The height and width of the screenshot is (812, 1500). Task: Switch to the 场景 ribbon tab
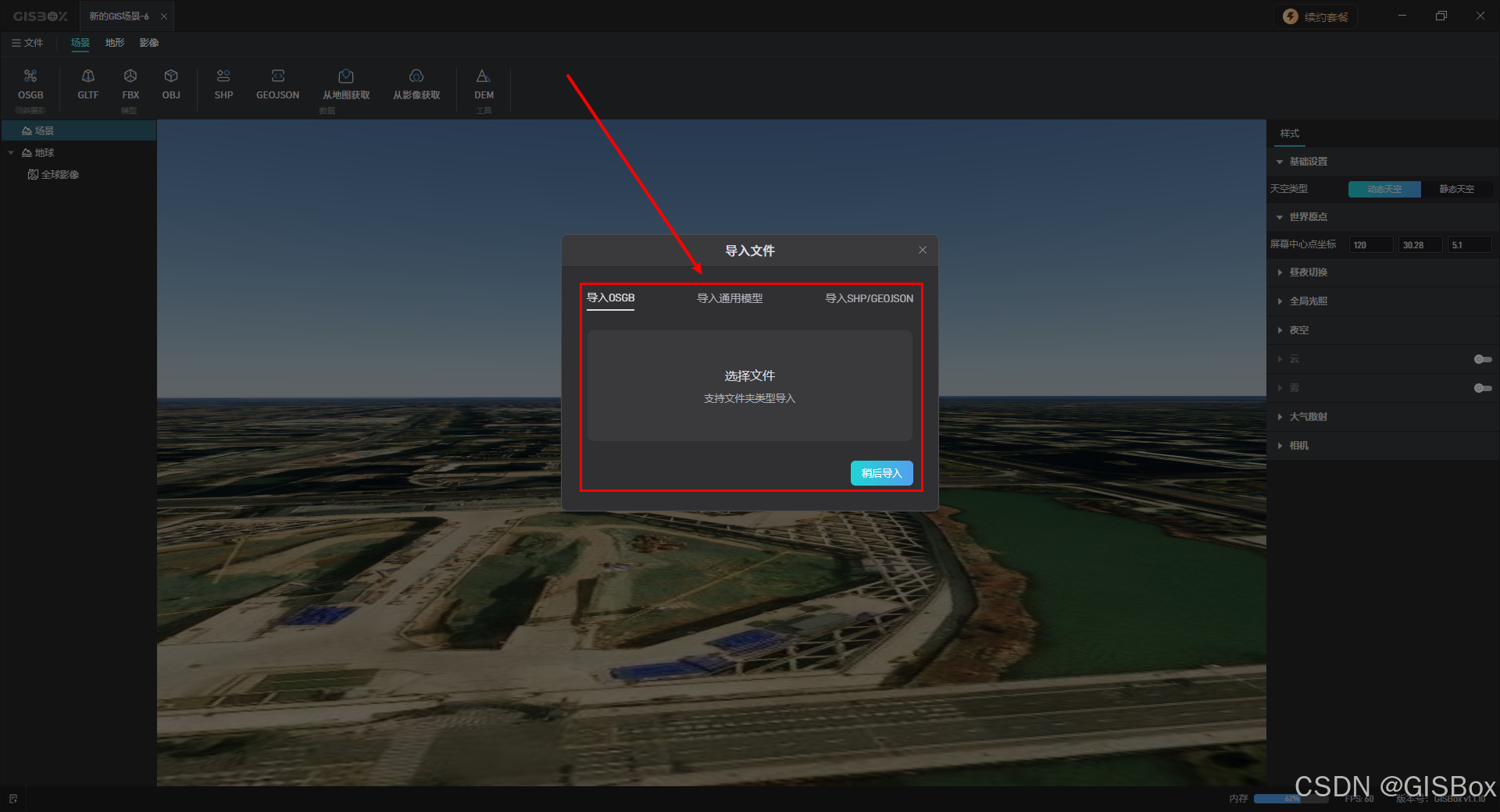pos(80,43)
